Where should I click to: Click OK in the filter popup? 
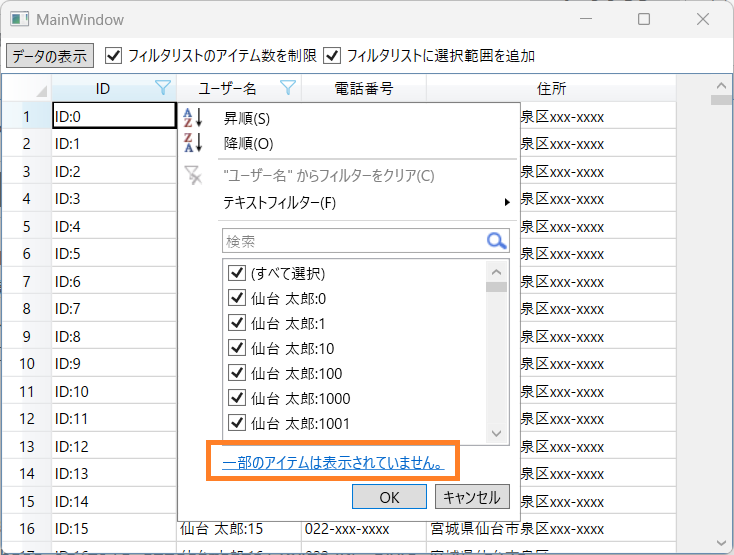[x=389, y=497]
